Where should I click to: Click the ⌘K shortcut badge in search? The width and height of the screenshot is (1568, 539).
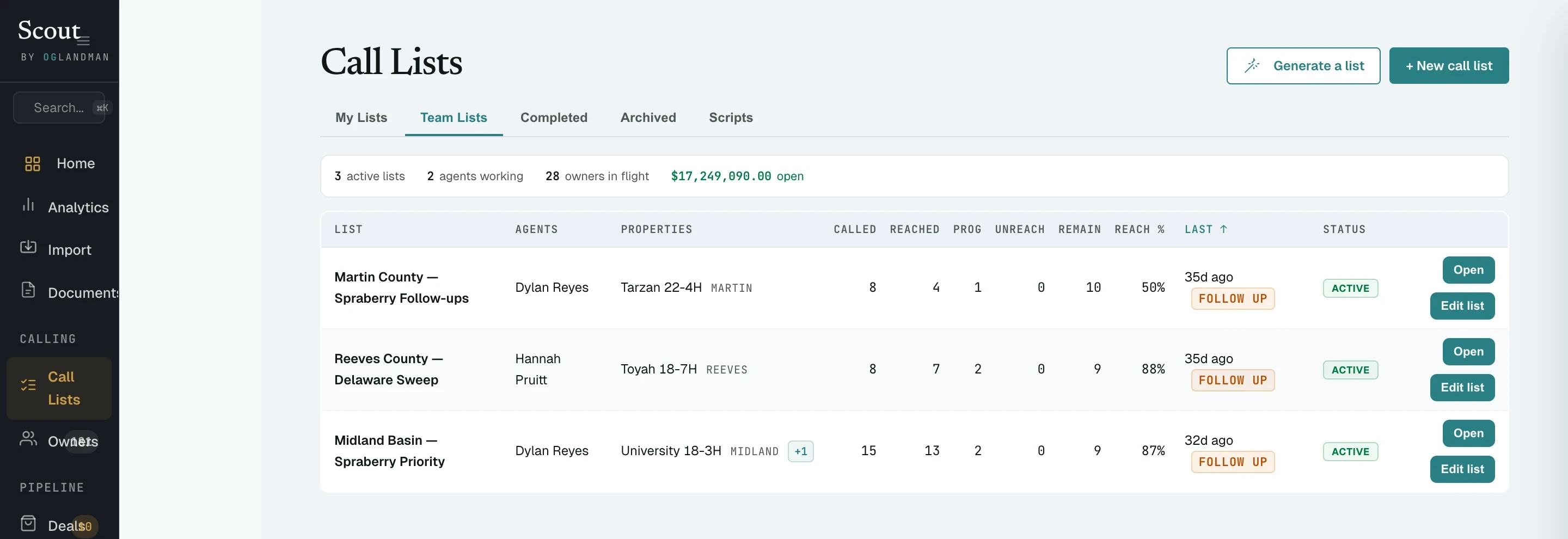tap(102, 108)
